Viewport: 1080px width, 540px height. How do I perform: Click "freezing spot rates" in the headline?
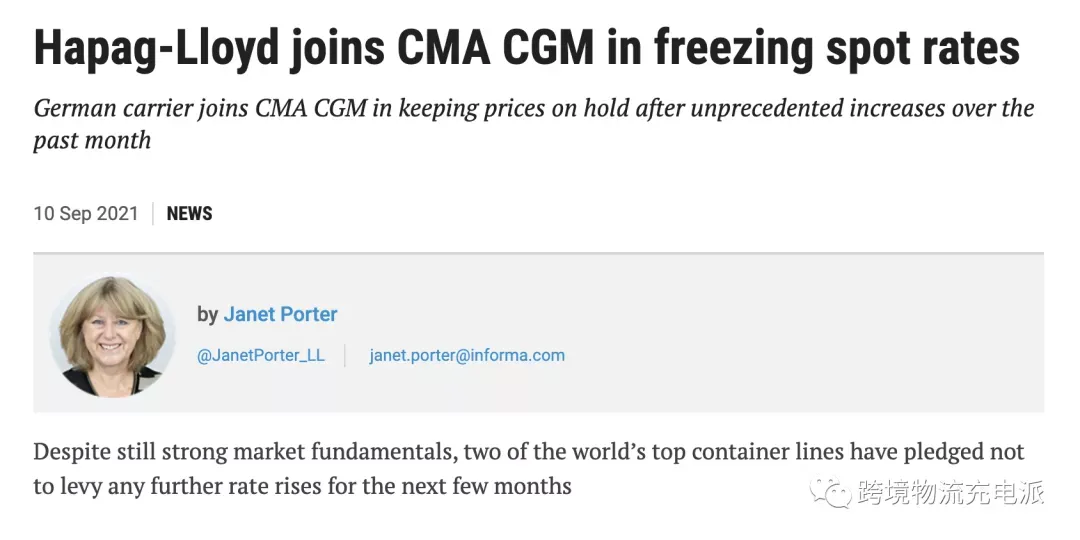pyautogui.click(x=837, y=48)
